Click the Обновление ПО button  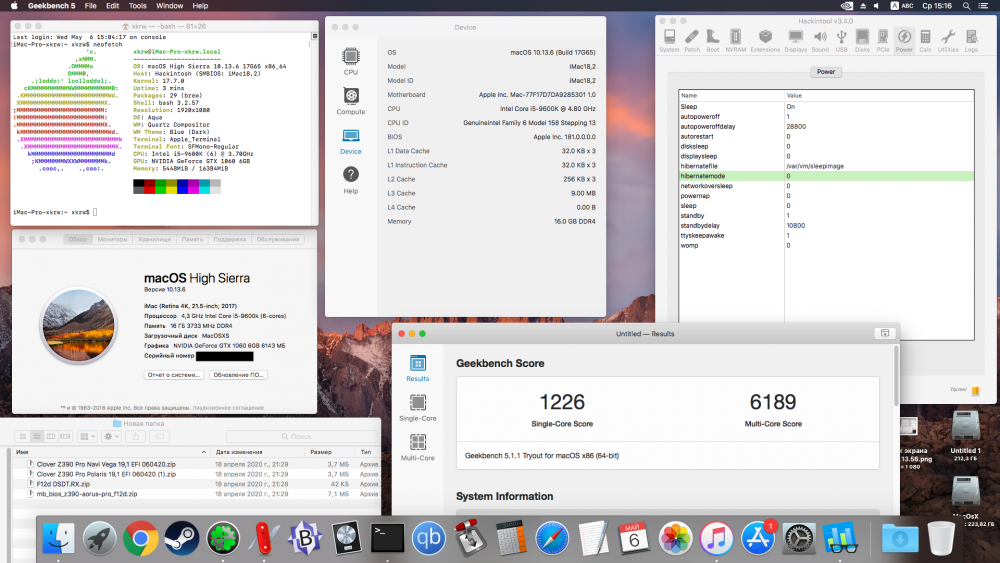coord(238,375)
